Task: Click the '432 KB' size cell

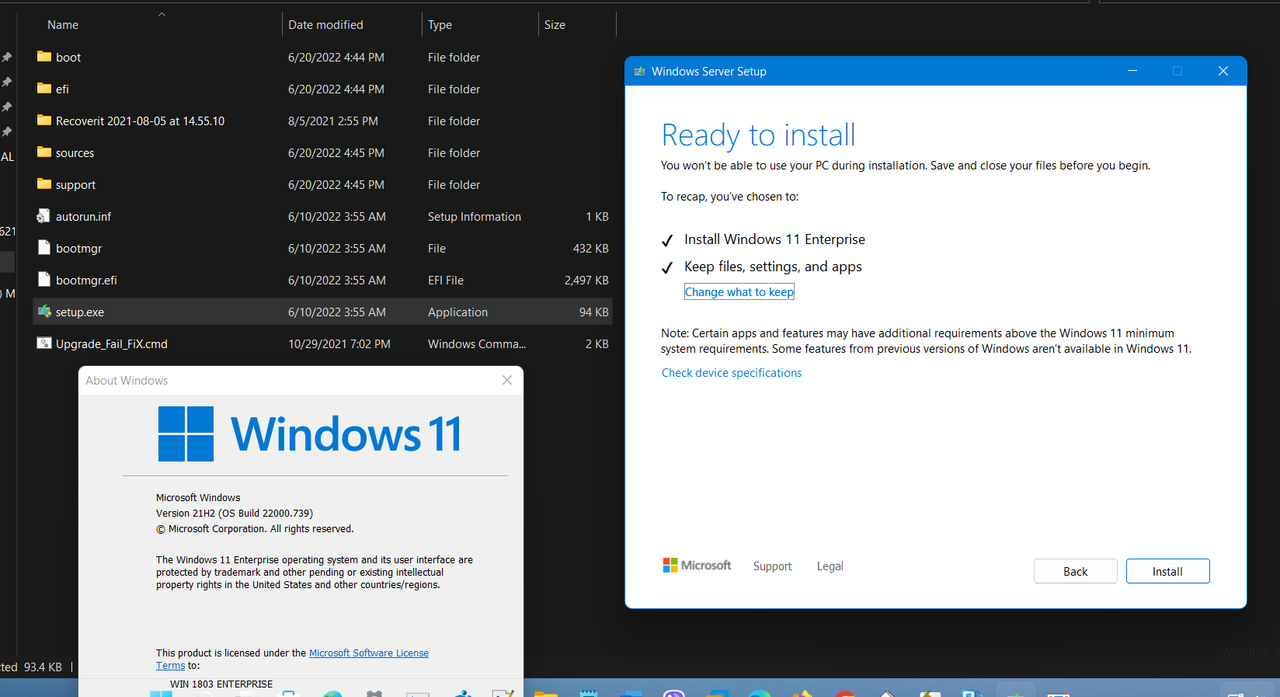Action: click(590, 248)
